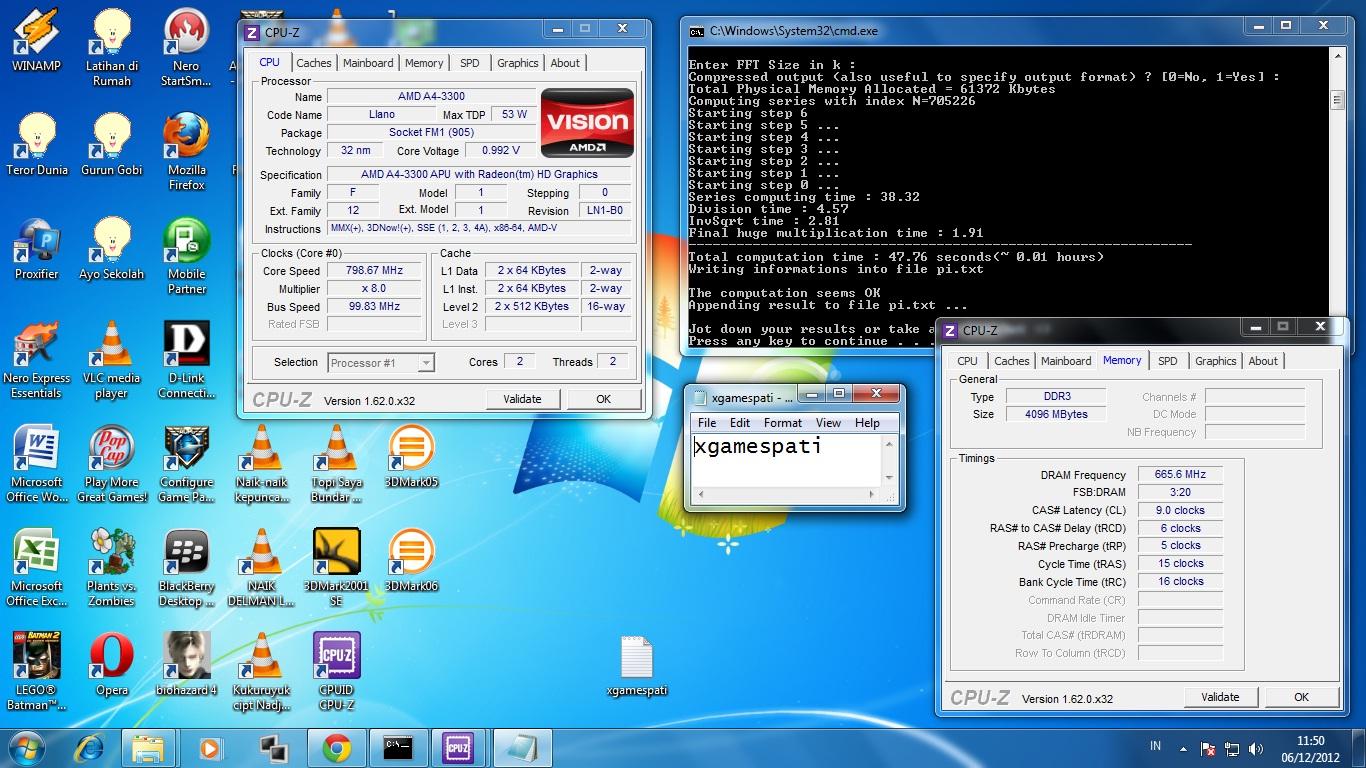Open Kukuruyuk media file desktop icon
The height and width of the screenshot is (768, 1366).
click(x=261, y=671)
